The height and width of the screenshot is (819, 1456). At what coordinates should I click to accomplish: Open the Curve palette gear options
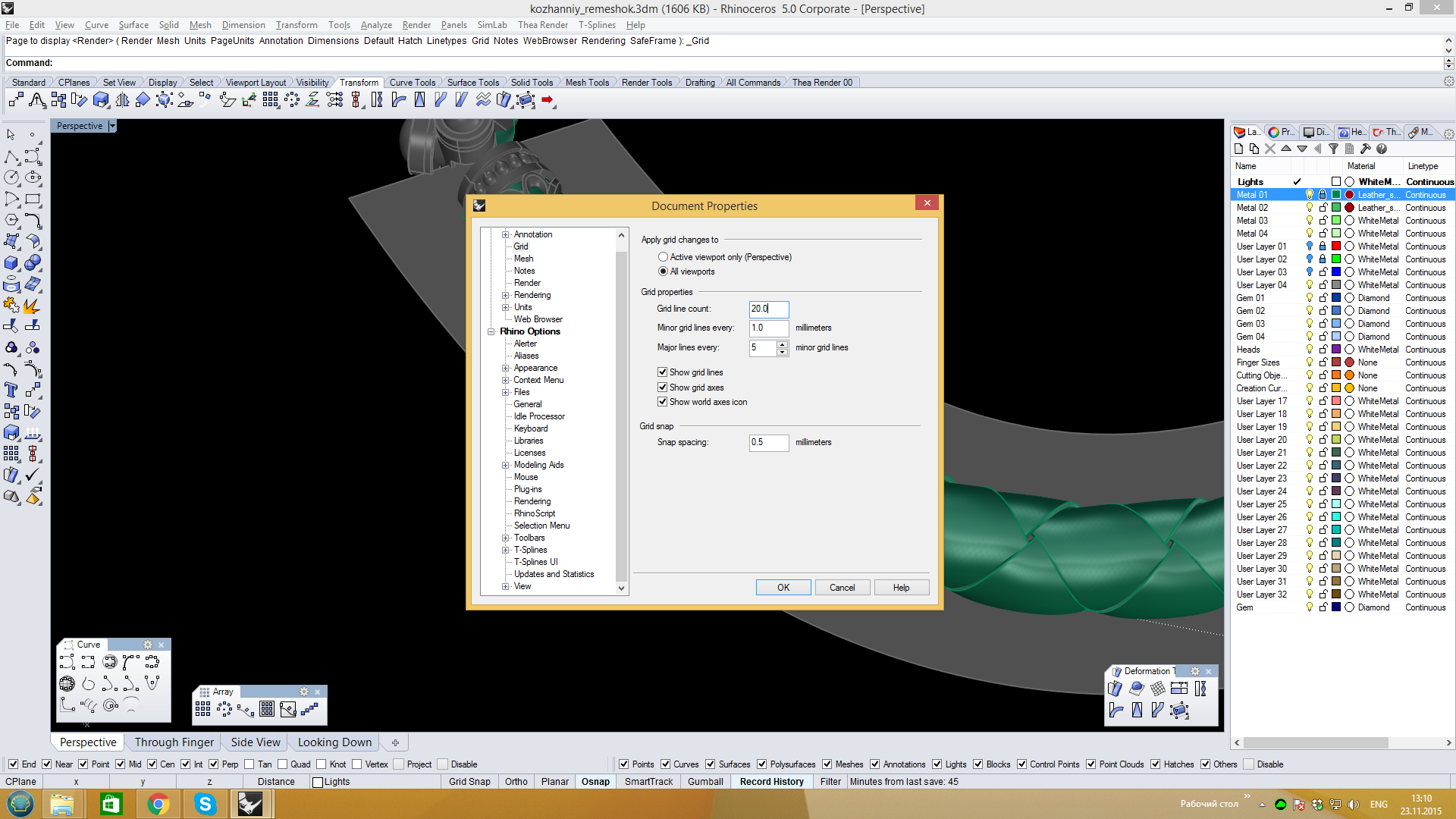coord(148,645)
